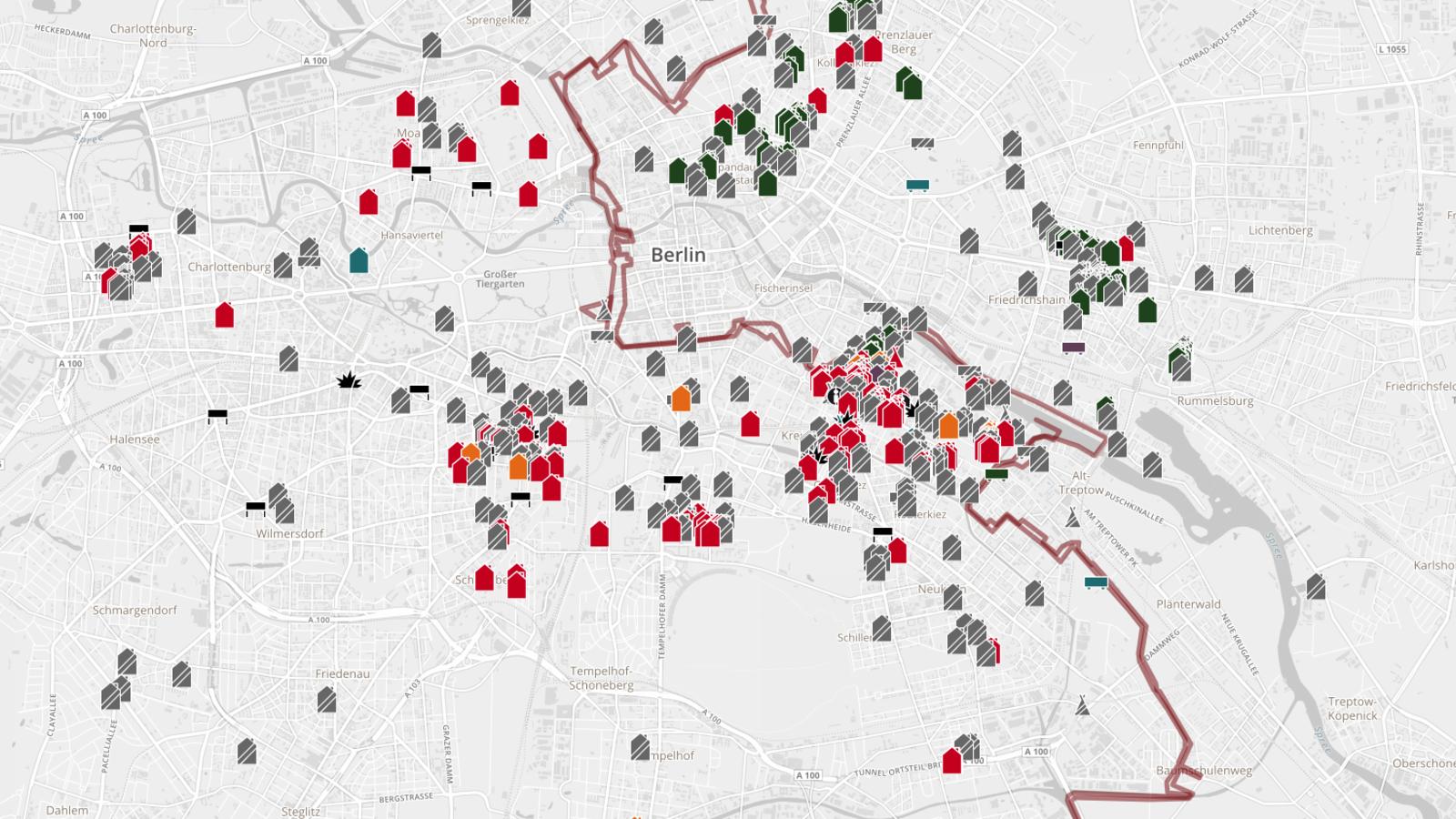Open the tent icon near Alt-Treptow
Screen dimensions: 1456x819
click(x=1074, y=518)
